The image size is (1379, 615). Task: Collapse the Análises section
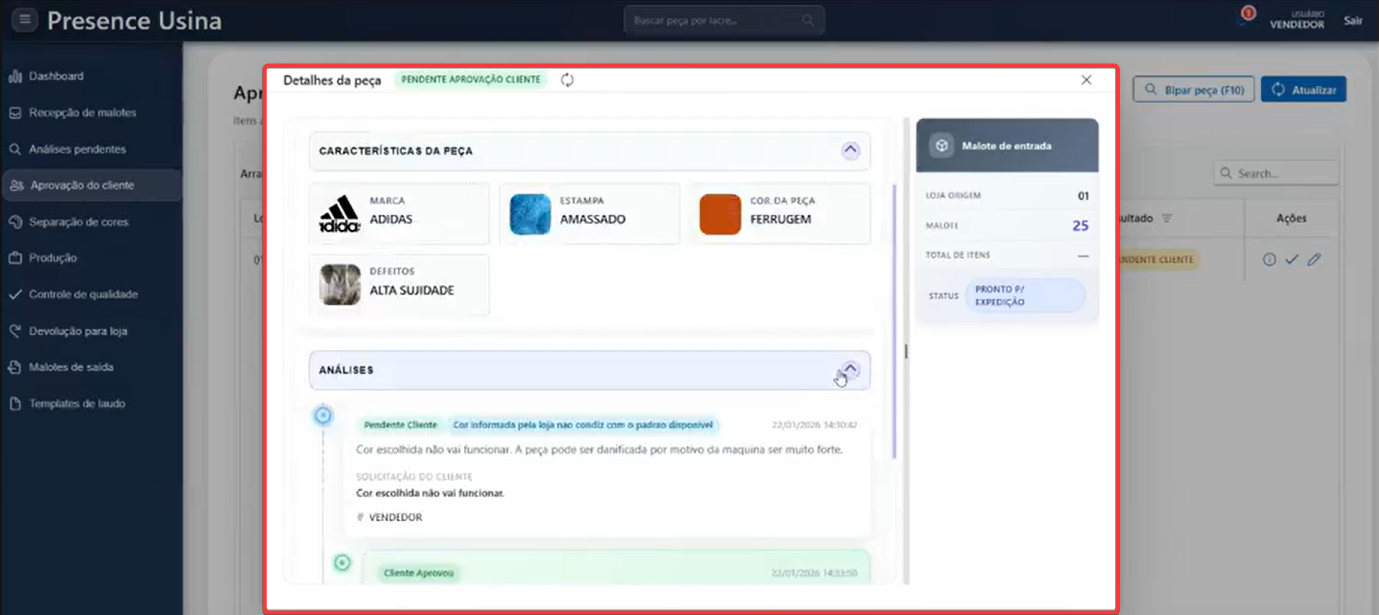pos(850,369)
